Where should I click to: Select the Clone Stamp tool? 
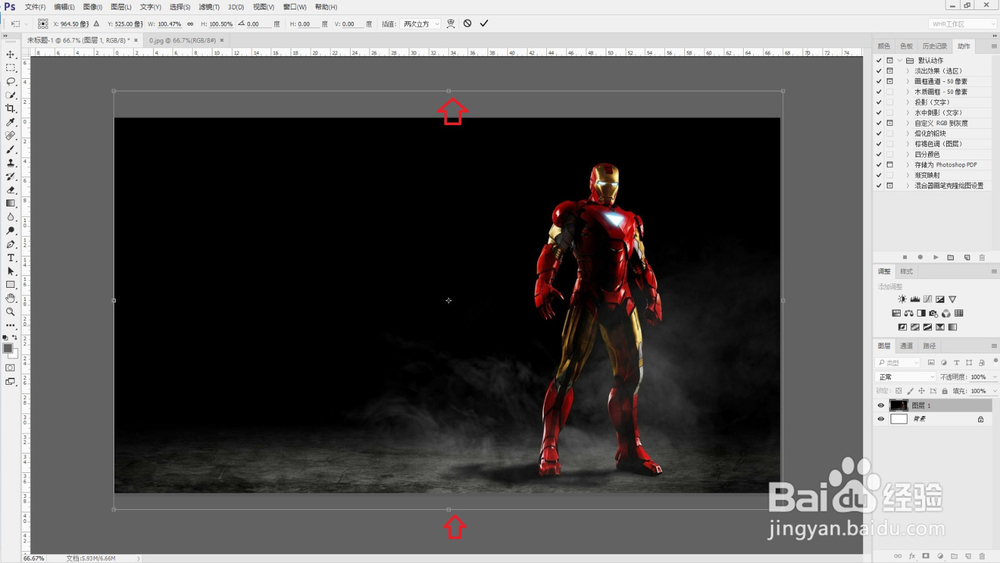click(x=10, y=163)
